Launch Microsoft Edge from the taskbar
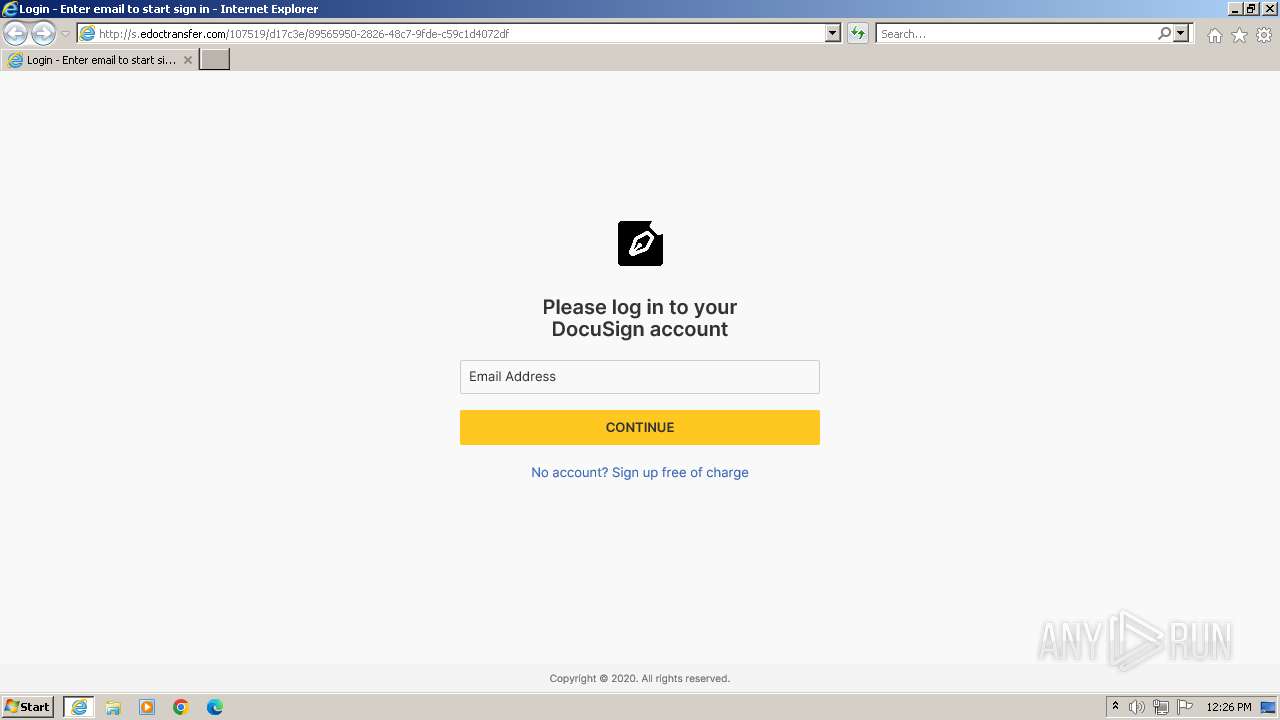1280x720 pixels. point(215,707)
